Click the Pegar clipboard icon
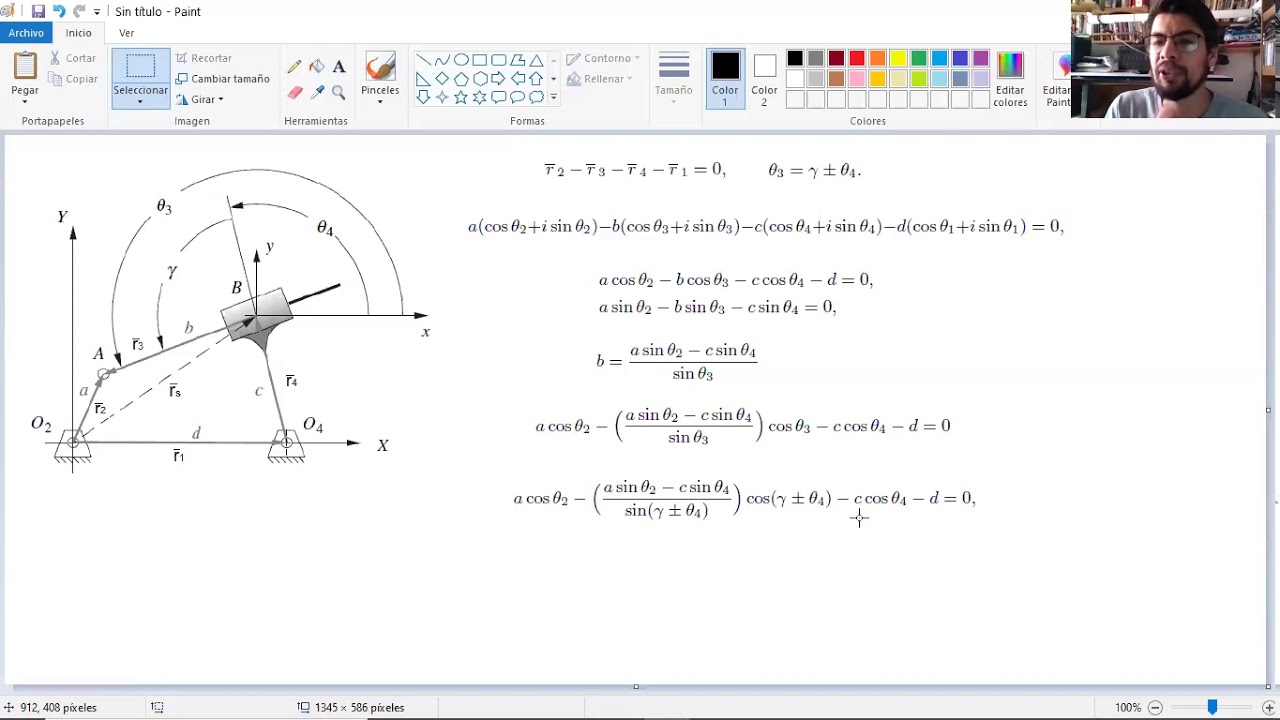Image resolution: width=1280 pixels, height=720 pixels. coord(25,67)
